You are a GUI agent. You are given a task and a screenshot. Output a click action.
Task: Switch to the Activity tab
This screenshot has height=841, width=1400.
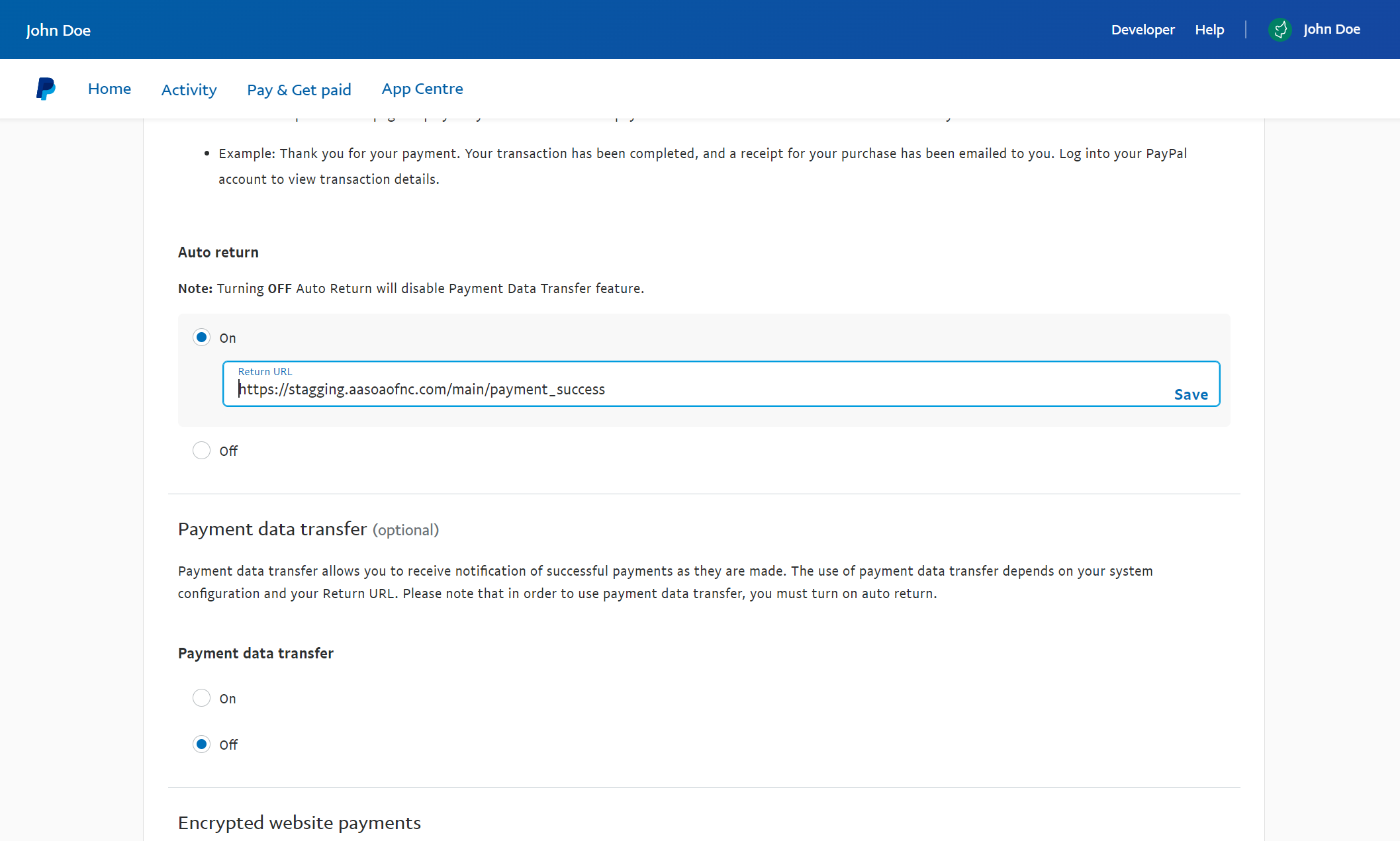[x=189, y=89]
